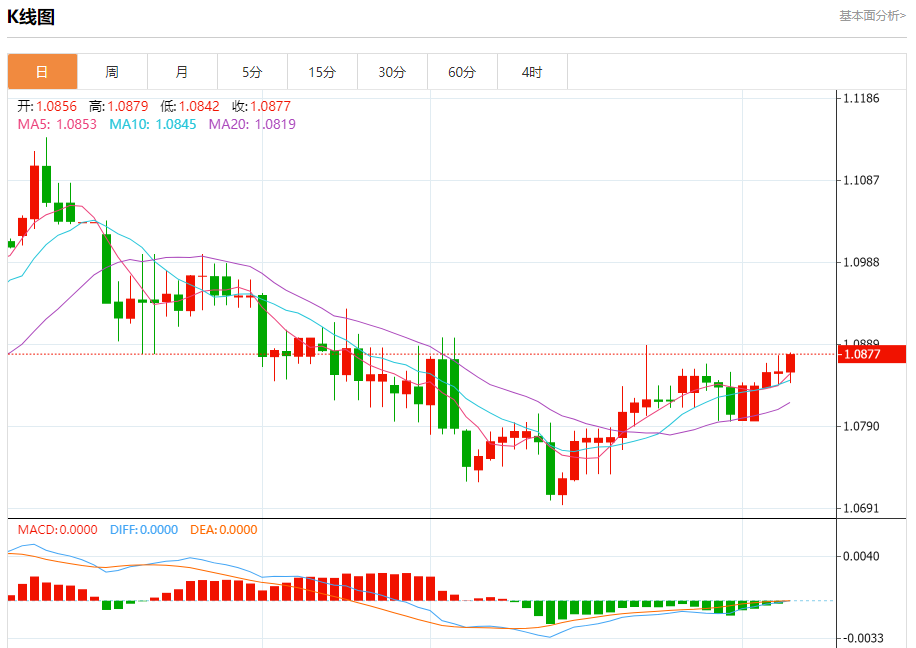Screen dimensions: 916x648
Task: Click the 1.0691 price axis label
Action: 861,508
